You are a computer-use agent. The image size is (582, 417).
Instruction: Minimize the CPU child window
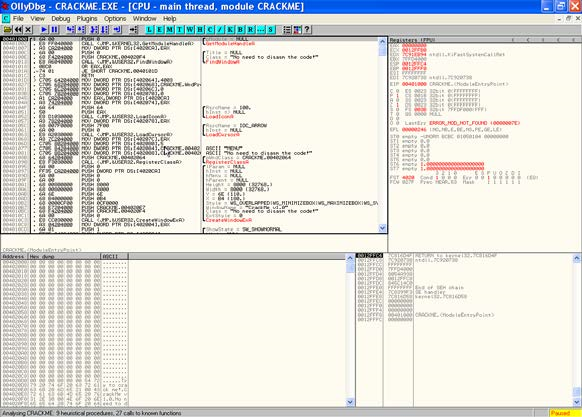coord(560,19)
